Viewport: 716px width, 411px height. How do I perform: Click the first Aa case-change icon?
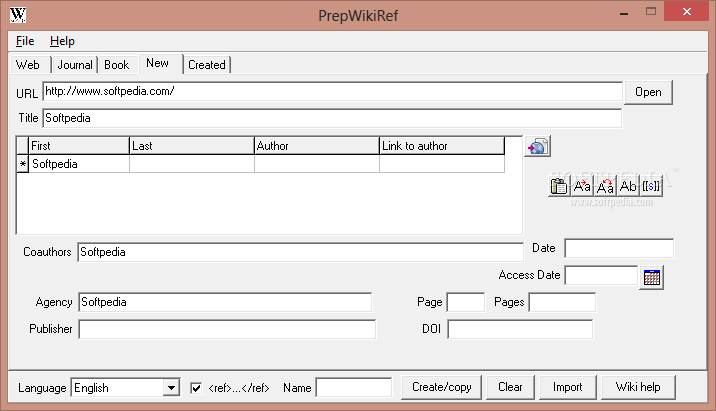click(x=582, y=186)
